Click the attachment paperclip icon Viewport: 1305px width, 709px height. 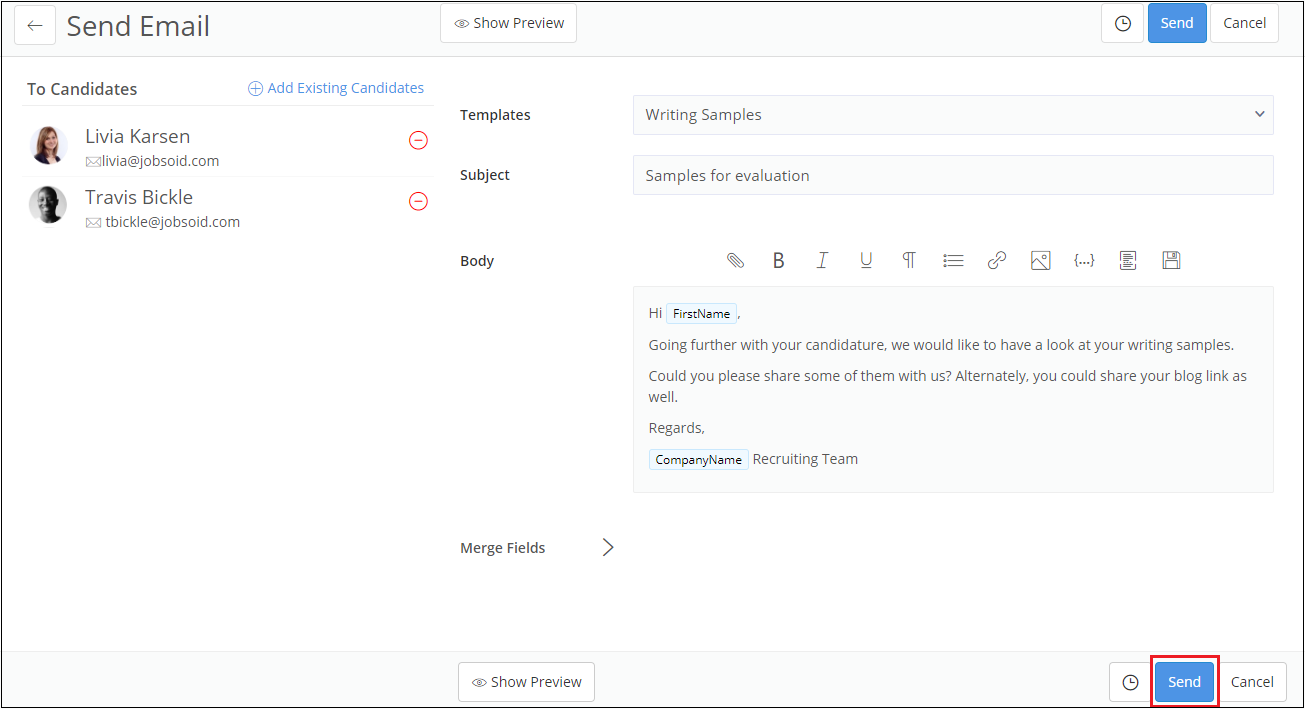tap(735, 260)
